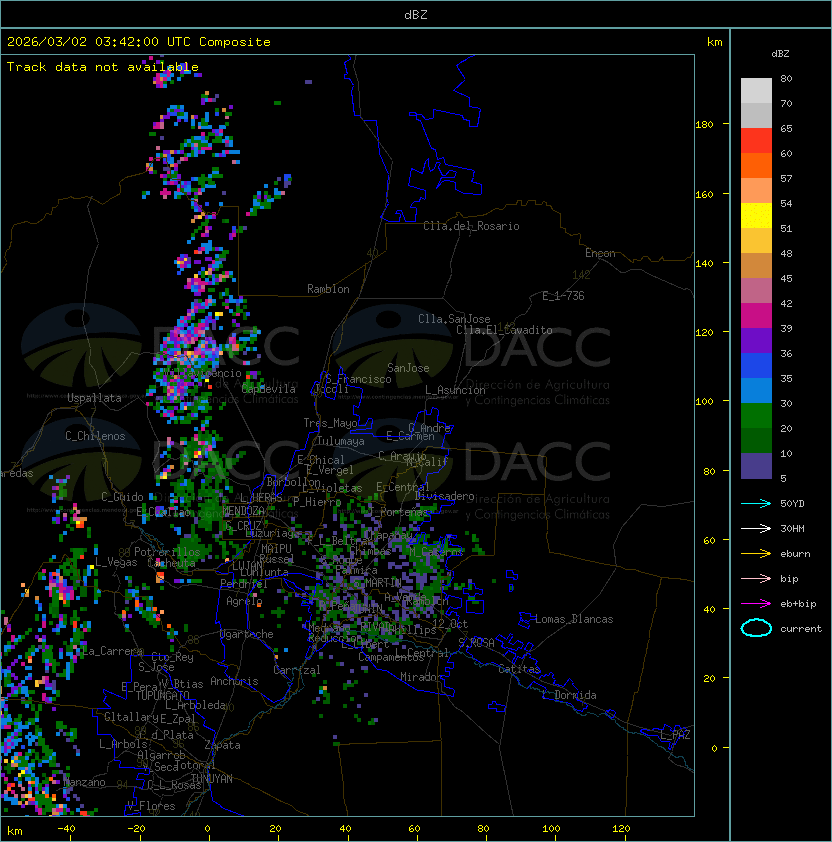Click the pink bip arrow icon

756,579
